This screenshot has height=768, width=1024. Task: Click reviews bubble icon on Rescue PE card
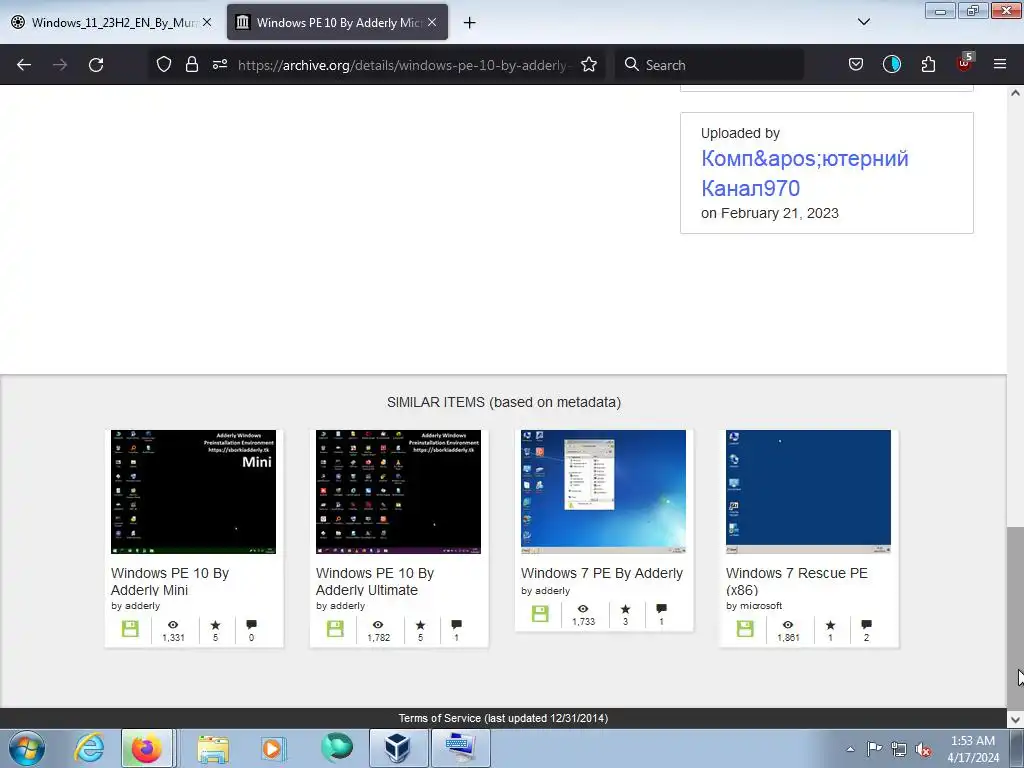pyautogui.click(x=867, y=624)
